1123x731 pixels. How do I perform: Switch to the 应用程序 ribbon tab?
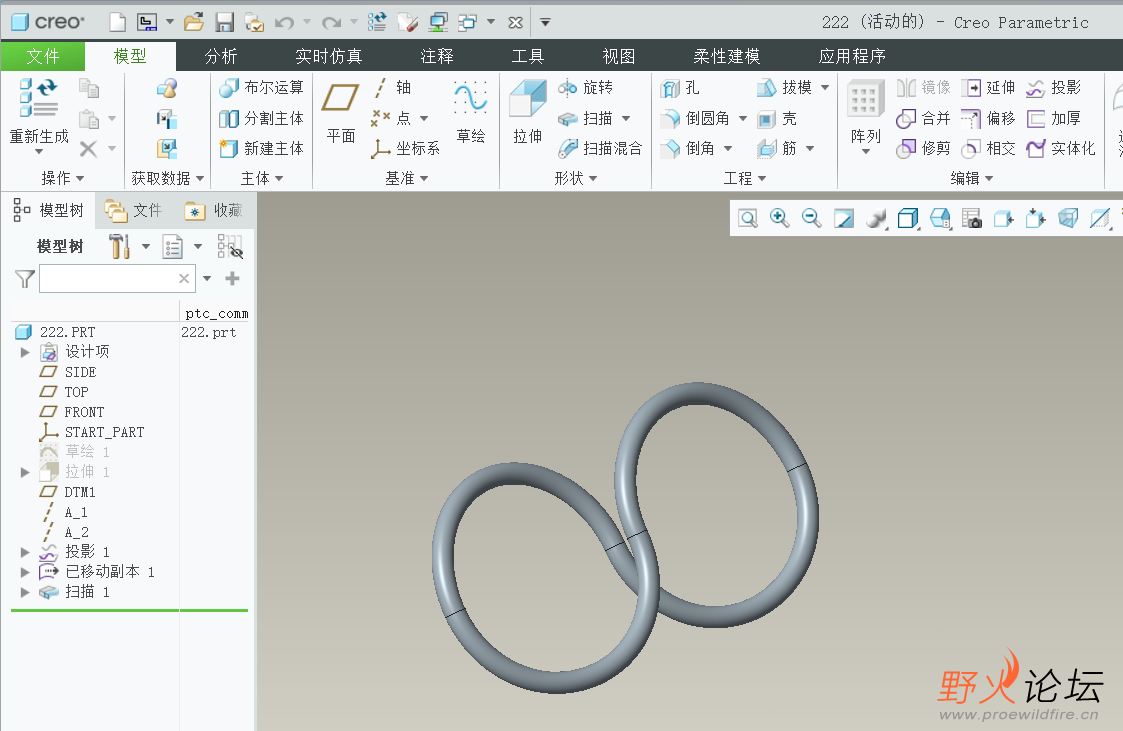[x=852, y=56]
